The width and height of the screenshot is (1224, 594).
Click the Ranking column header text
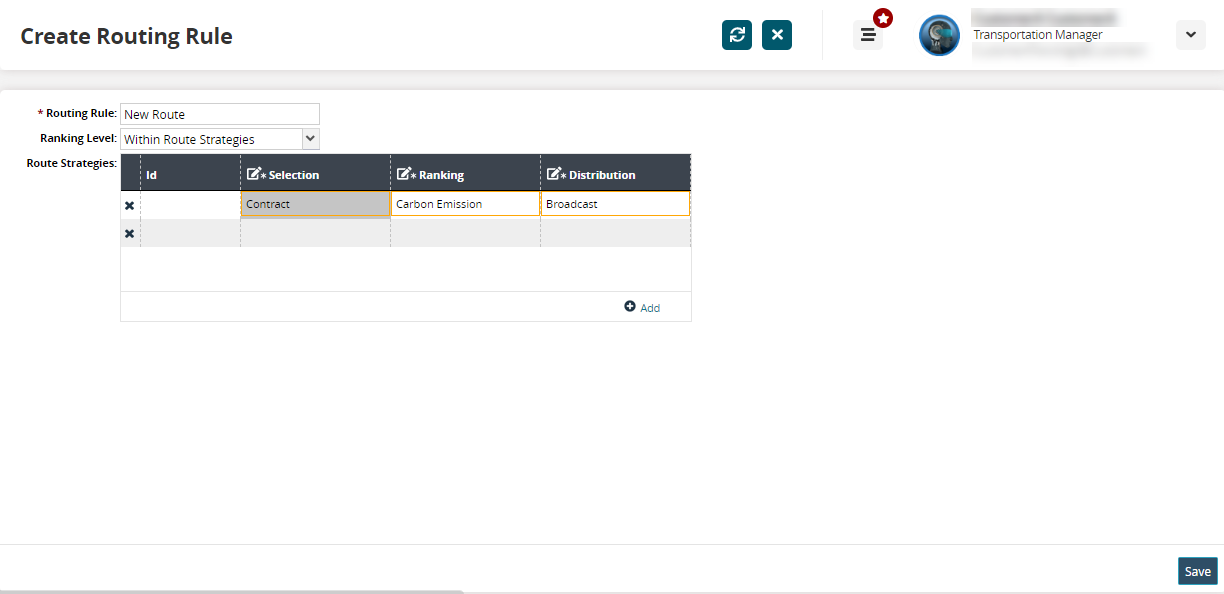click(441, 175)
